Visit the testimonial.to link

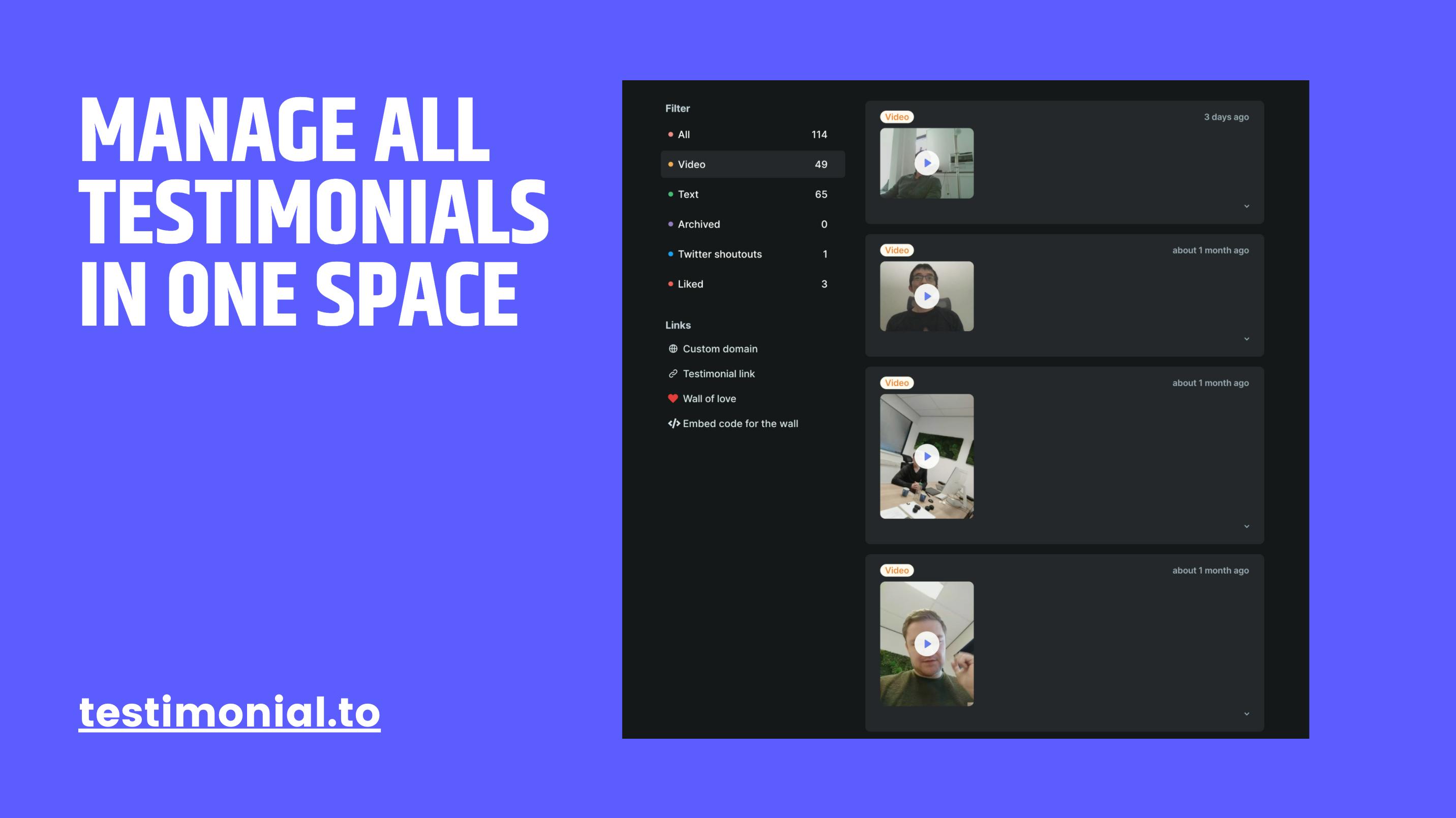tap(229, 712)
